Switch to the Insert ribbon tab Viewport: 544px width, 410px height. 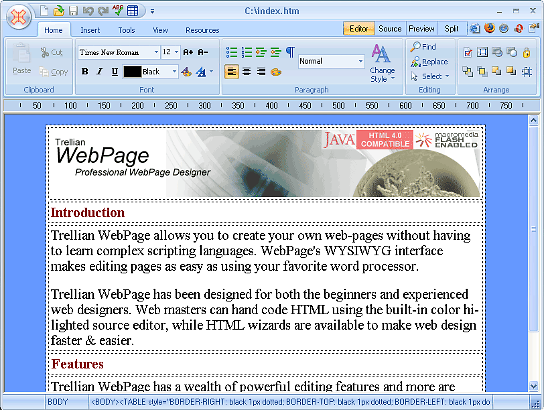(x=90, y=30)
